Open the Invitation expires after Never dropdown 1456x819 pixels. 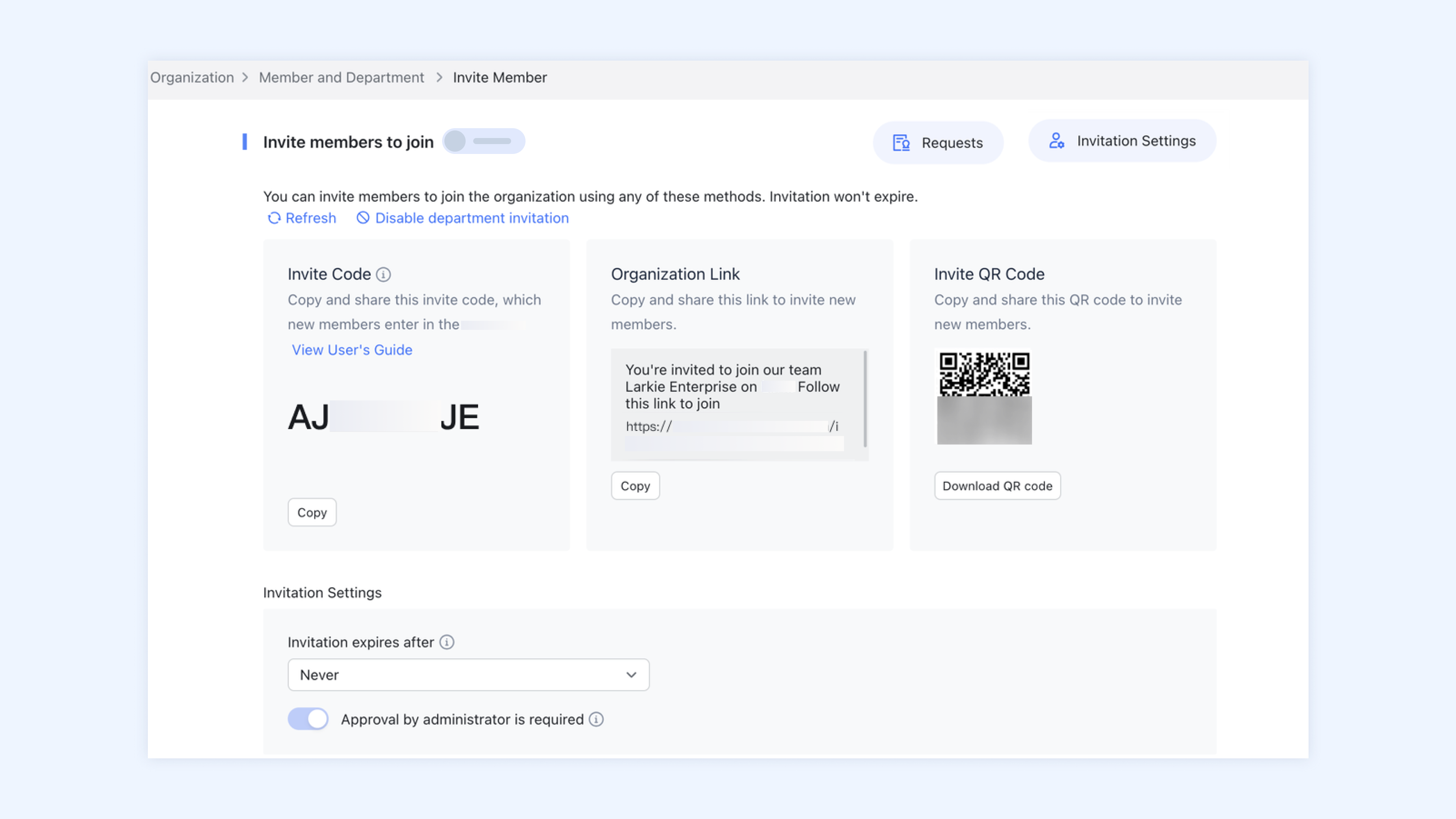(468, 674)
